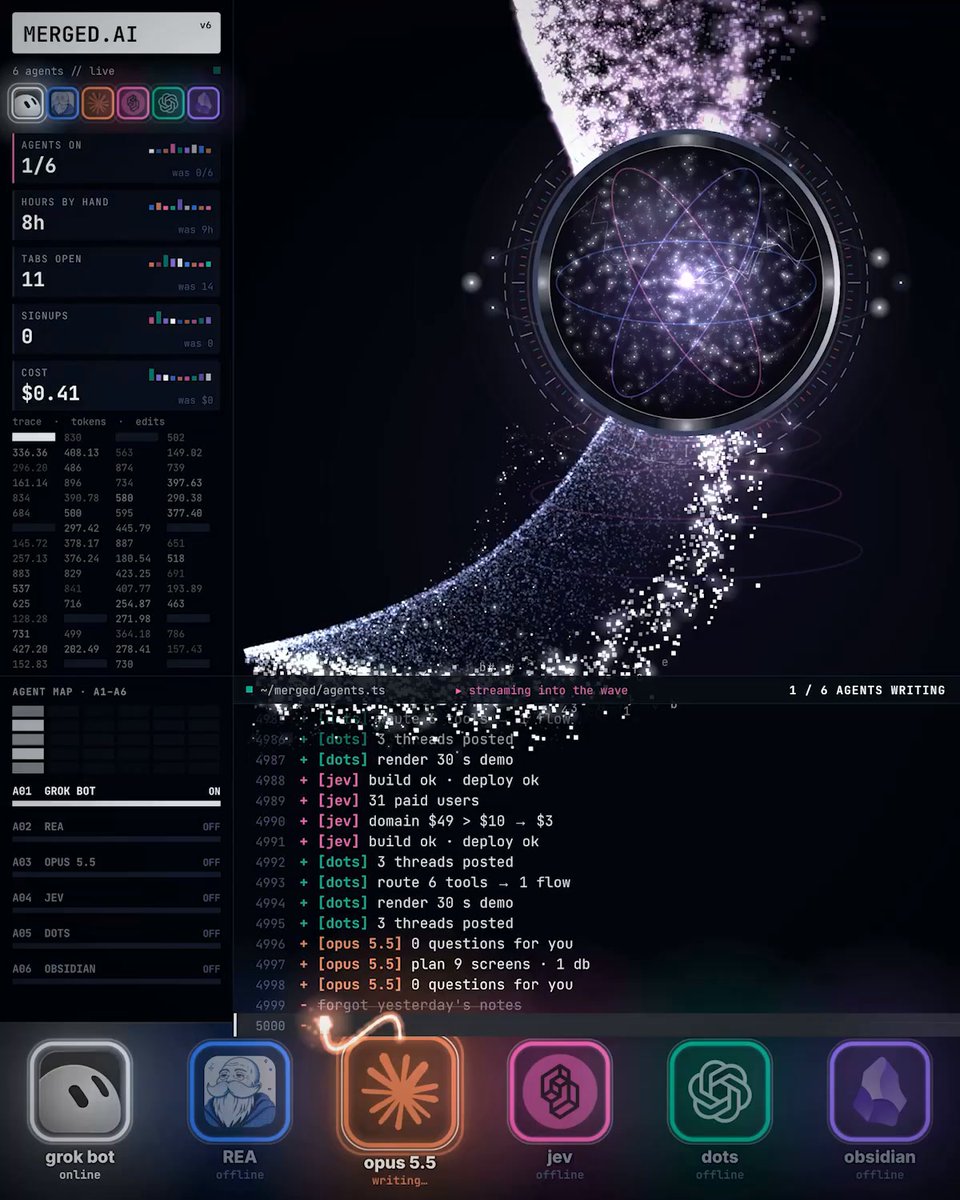Toggle the OFF status for A05 DOTS
This screenshot has width=960, height=1200.
click(212, 933)
